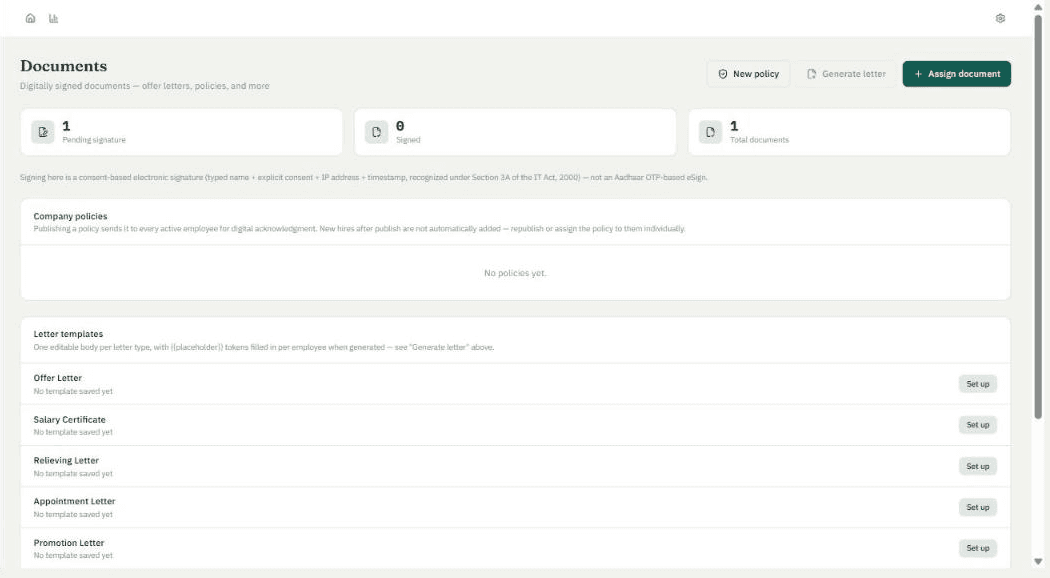Click the 'Salary Certificate' row title
The image size is (1050, 578).
pos(70,419)
